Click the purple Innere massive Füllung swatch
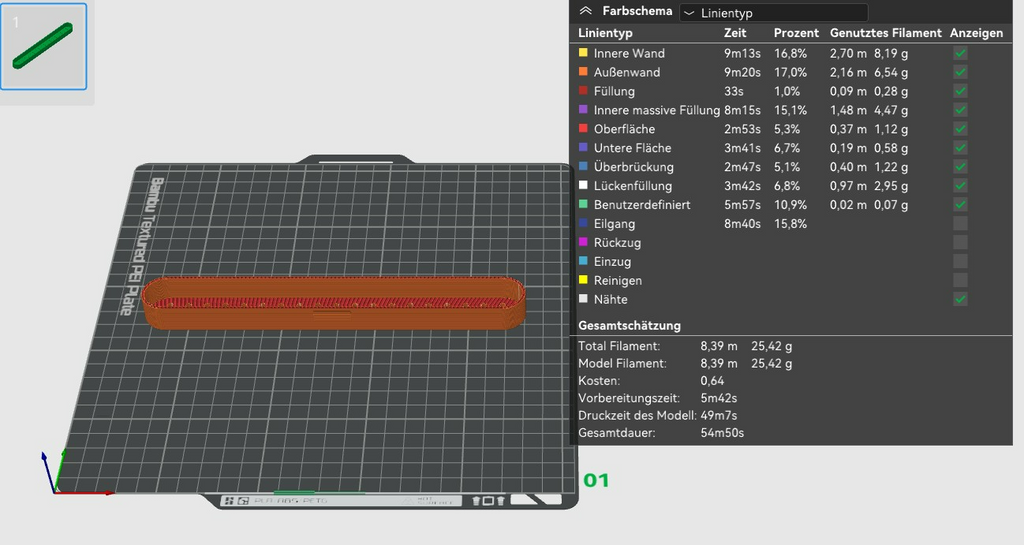 pos(583,109)
